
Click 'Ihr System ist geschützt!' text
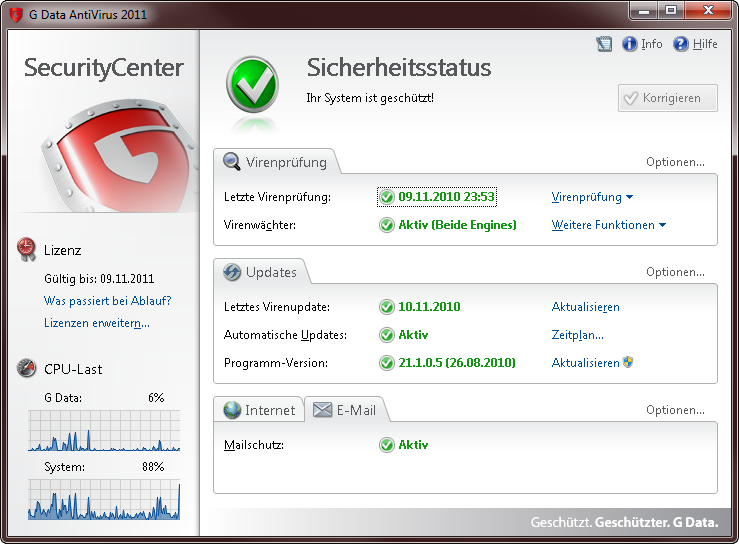coord(370,98)
